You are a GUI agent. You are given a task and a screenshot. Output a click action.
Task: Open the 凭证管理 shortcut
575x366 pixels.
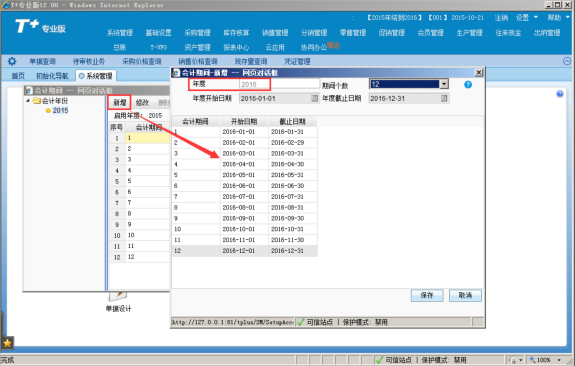[x=297, y=61]
